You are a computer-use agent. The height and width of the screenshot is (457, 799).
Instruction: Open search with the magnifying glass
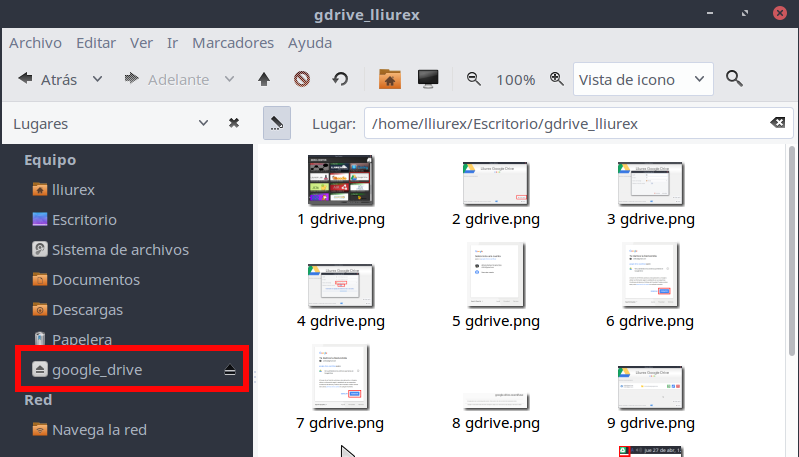click(x=734, y=79)
